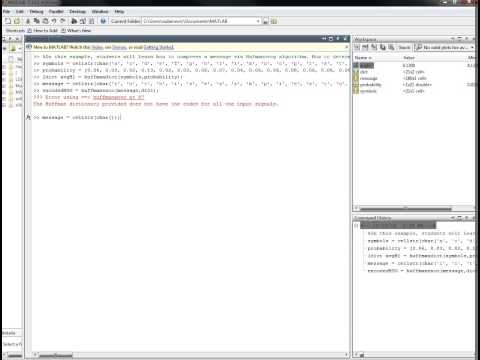480x360 pixels.
Task: Browse for folder button next to path
Action: 266,21
